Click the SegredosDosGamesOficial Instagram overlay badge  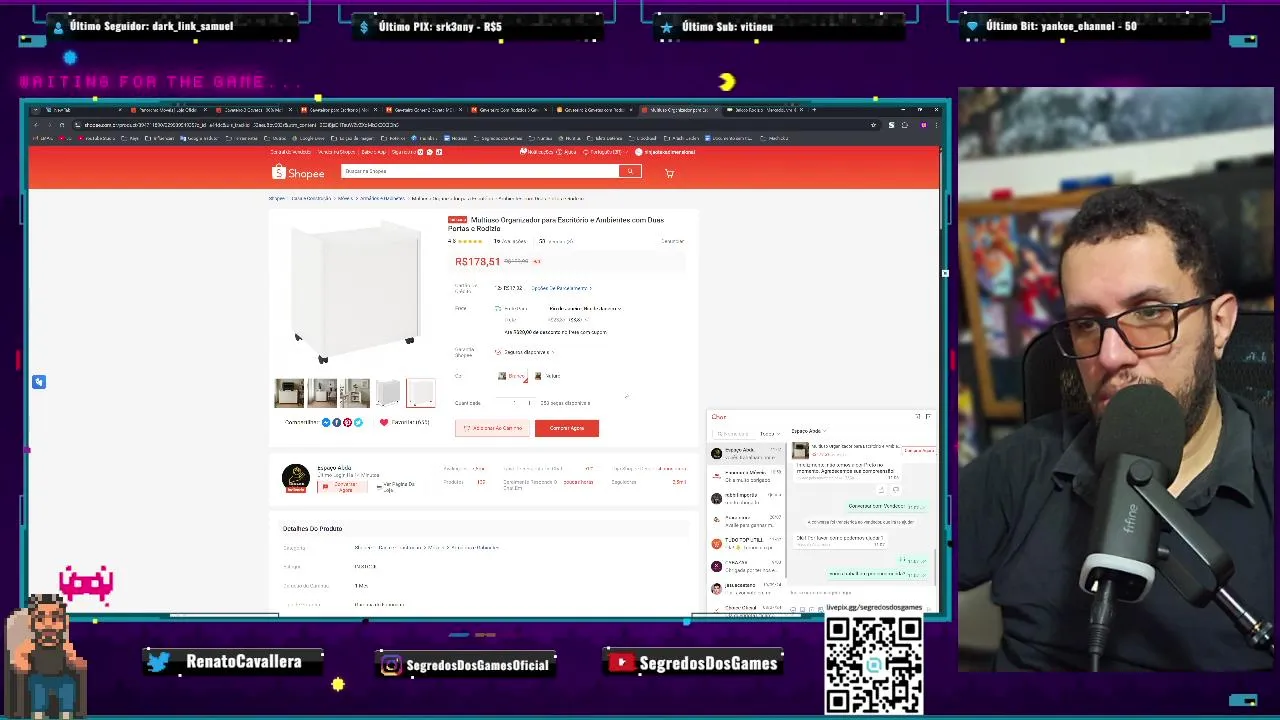pos(468,664)
